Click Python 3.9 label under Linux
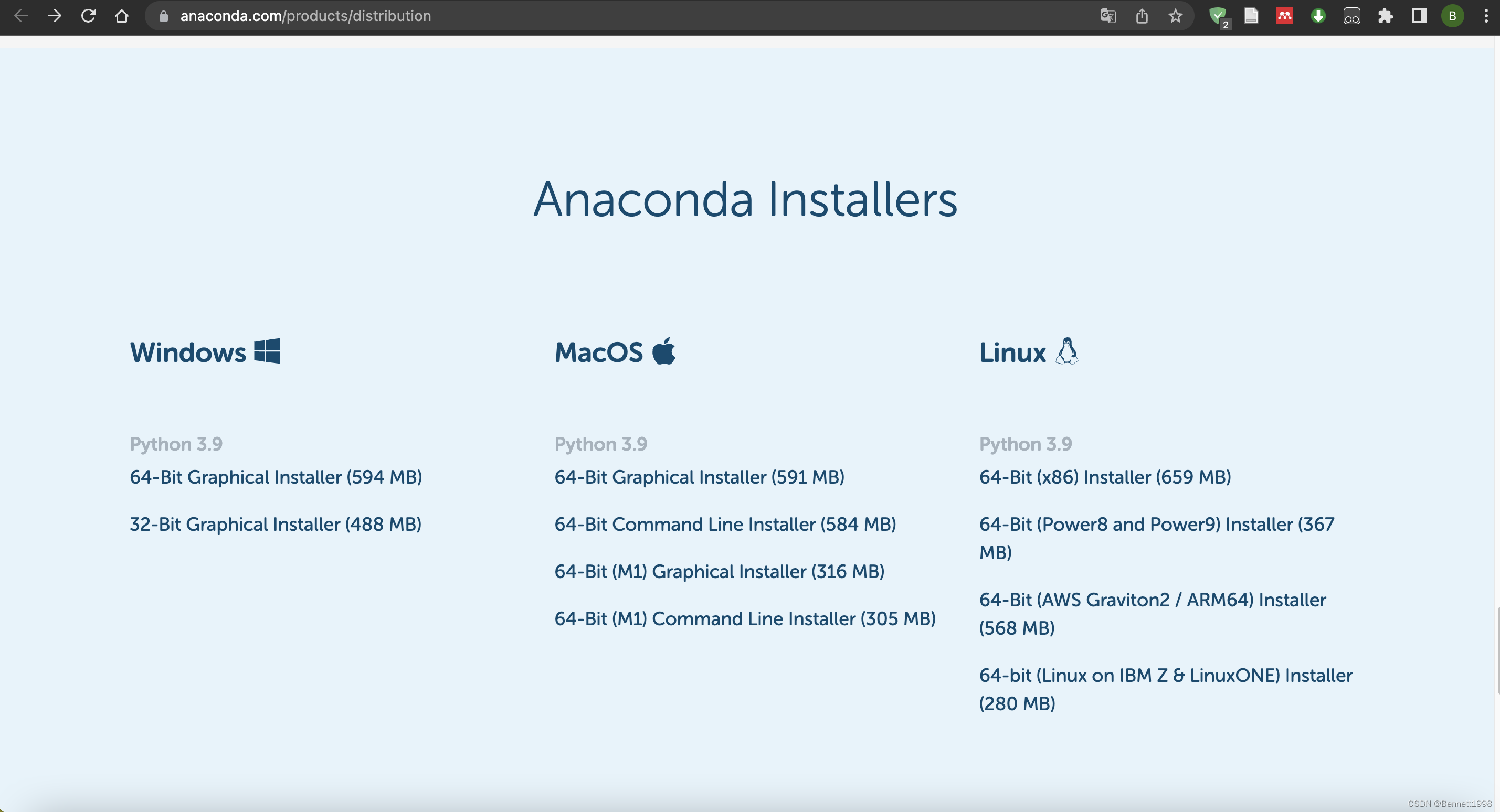1500x812 pixels. [x=1026, y=444]
